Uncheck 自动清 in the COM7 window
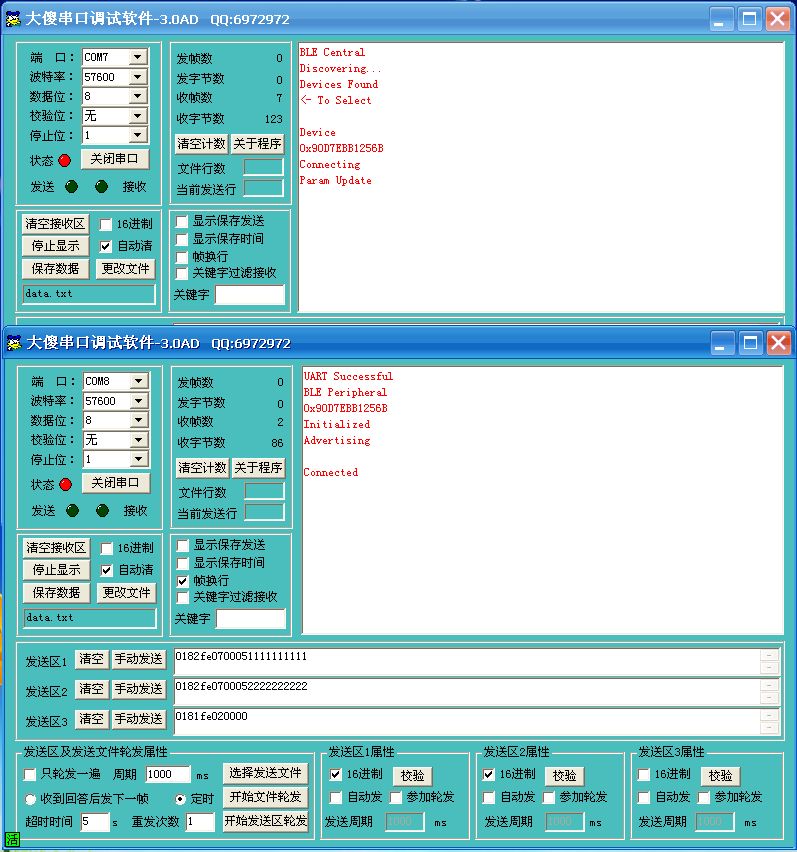The width and height of the screenshot is (797, 852). point(106,246)
